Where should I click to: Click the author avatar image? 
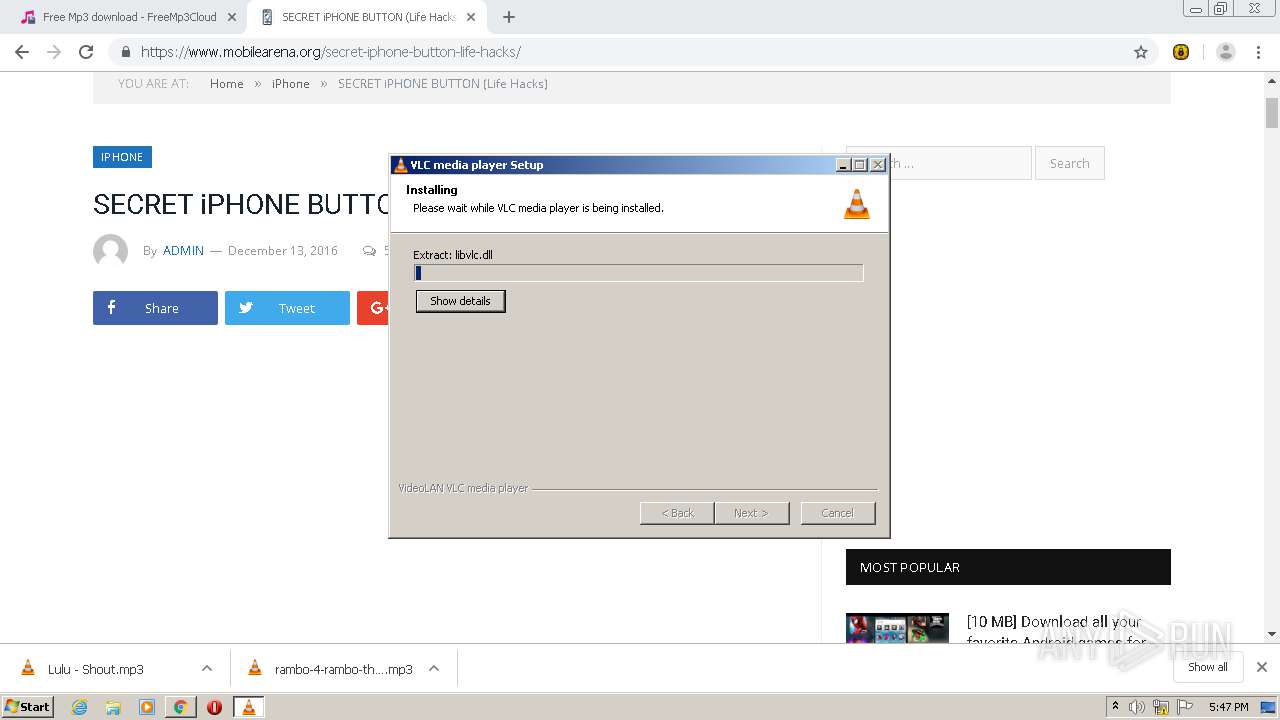pyautogui.click(x=110, y=251)
